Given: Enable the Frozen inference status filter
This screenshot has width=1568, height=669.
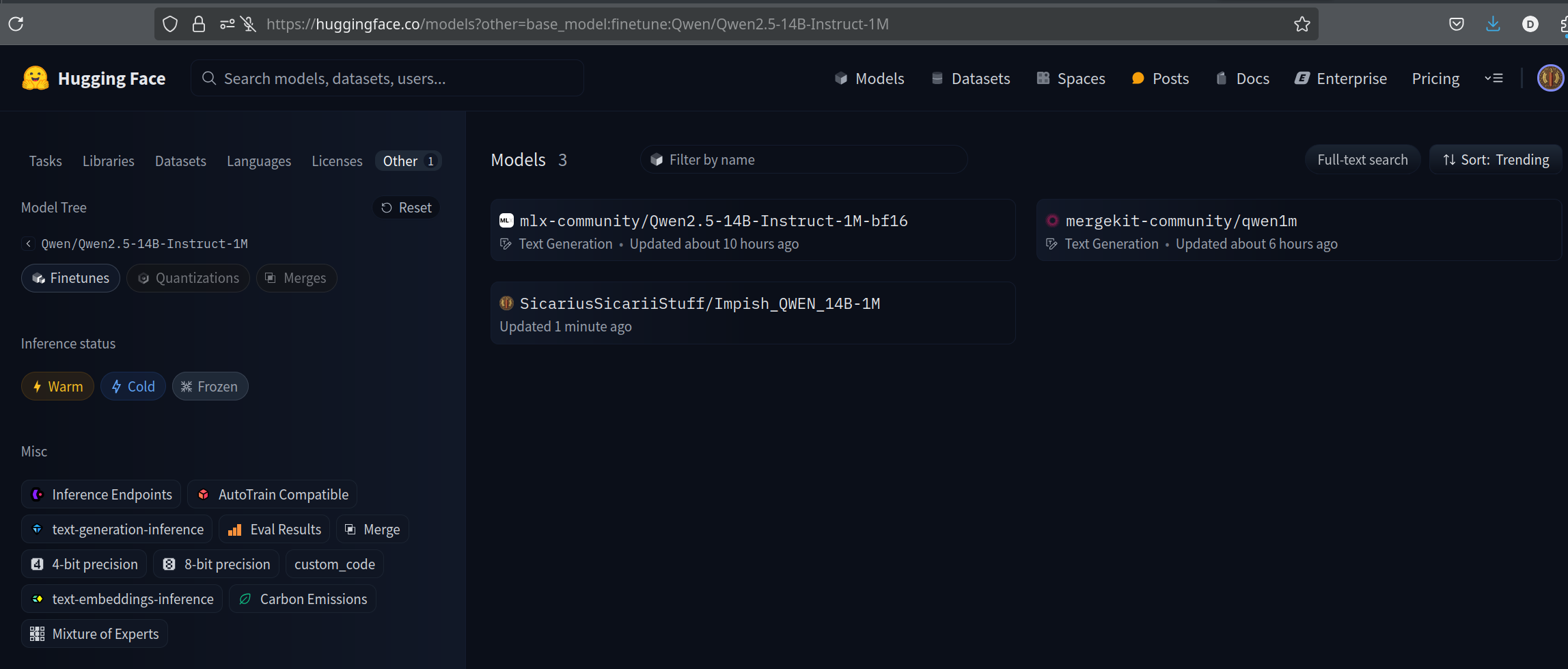Looking at the screenshot, I should click(210, 387).
